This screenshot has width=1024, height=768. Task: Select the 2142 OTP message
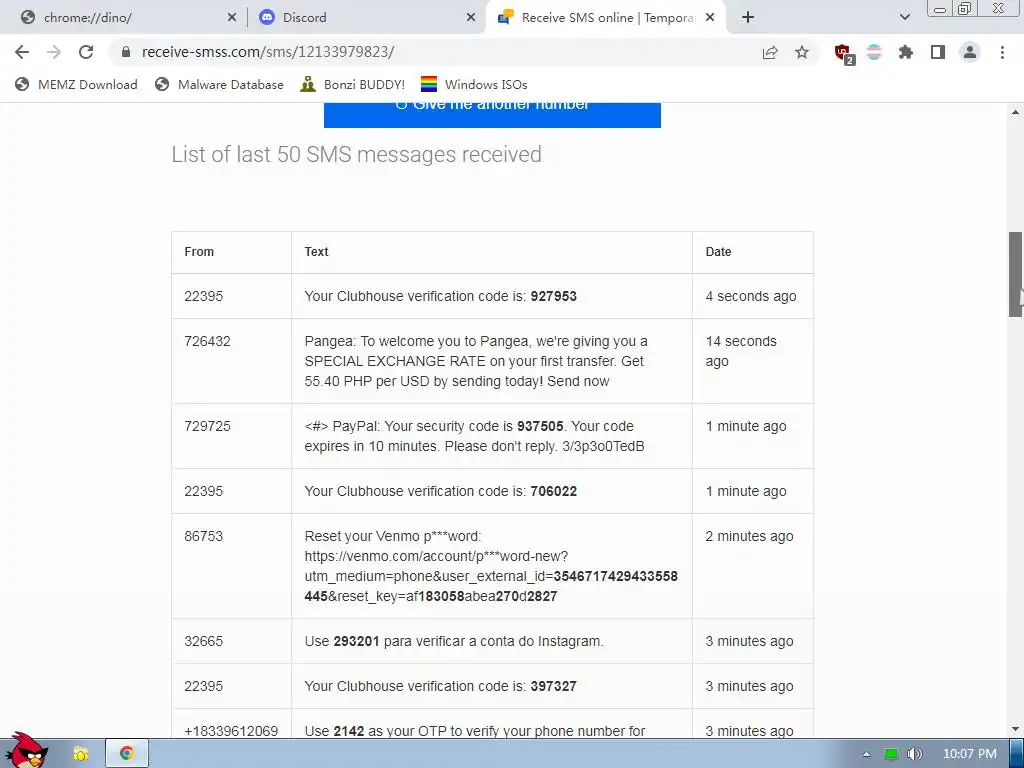coord(475,731)
